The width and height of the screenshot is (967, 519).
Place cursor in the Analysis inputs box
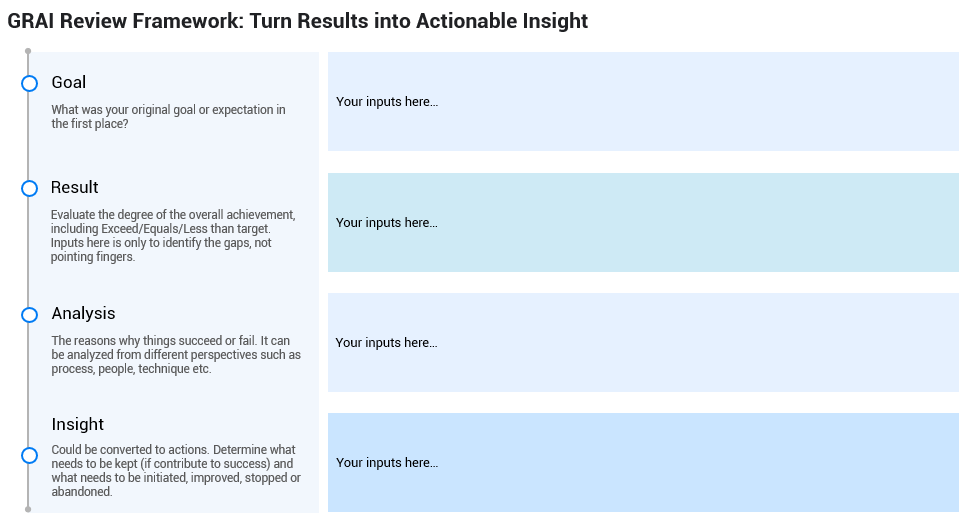(x=643, y=343)
